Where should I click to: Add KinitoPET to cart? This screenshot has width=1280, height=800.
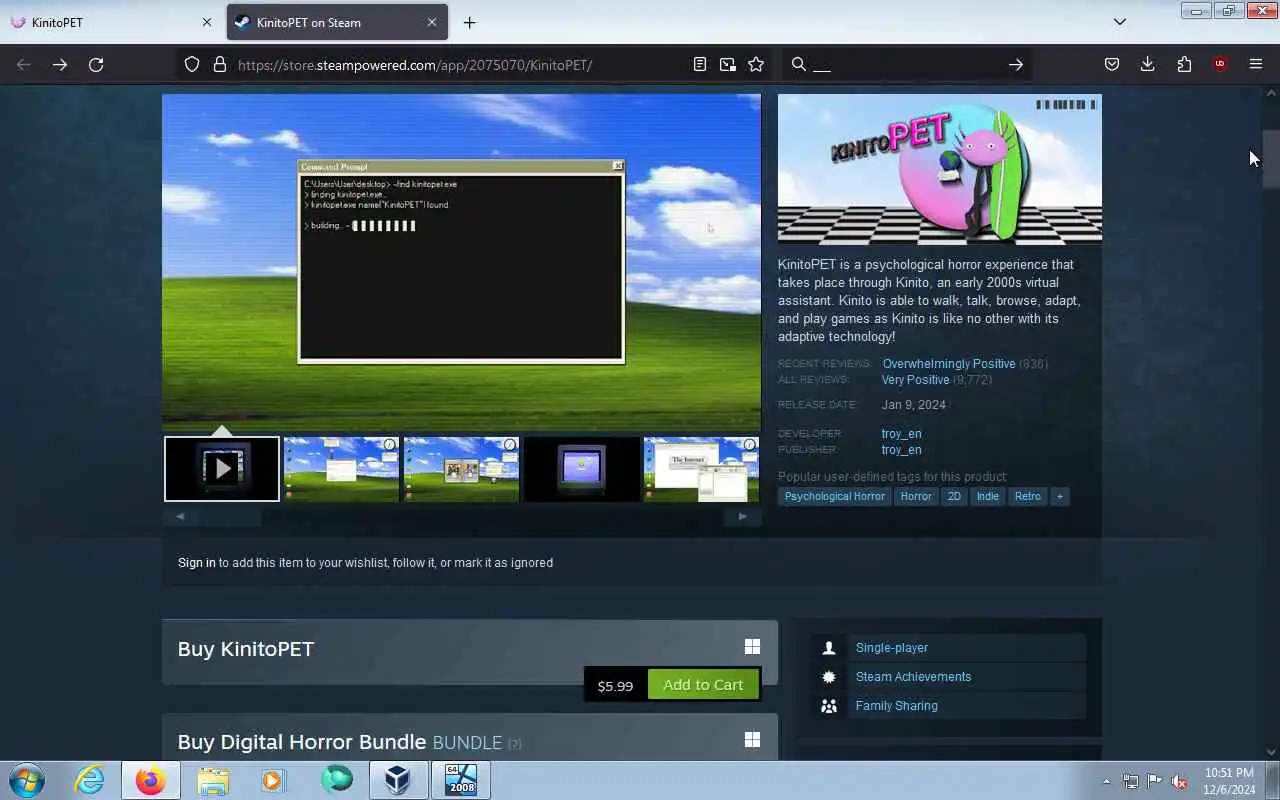(703, 685)
